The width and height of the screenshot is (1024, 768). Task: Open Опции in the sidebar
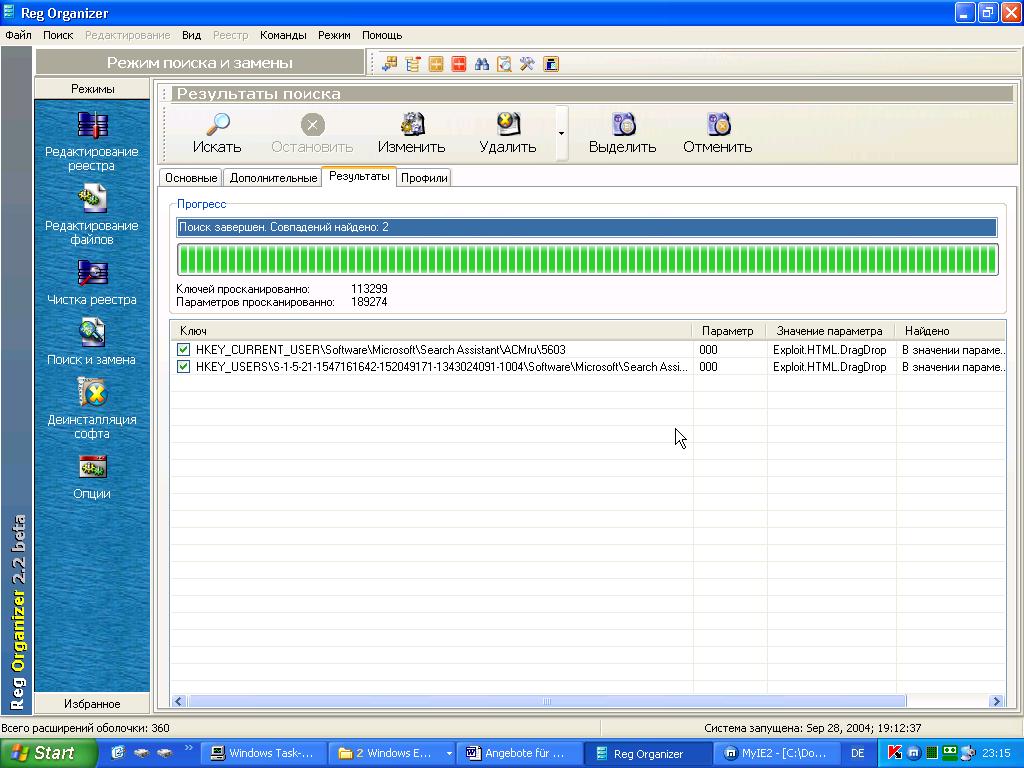click(92, 477)
